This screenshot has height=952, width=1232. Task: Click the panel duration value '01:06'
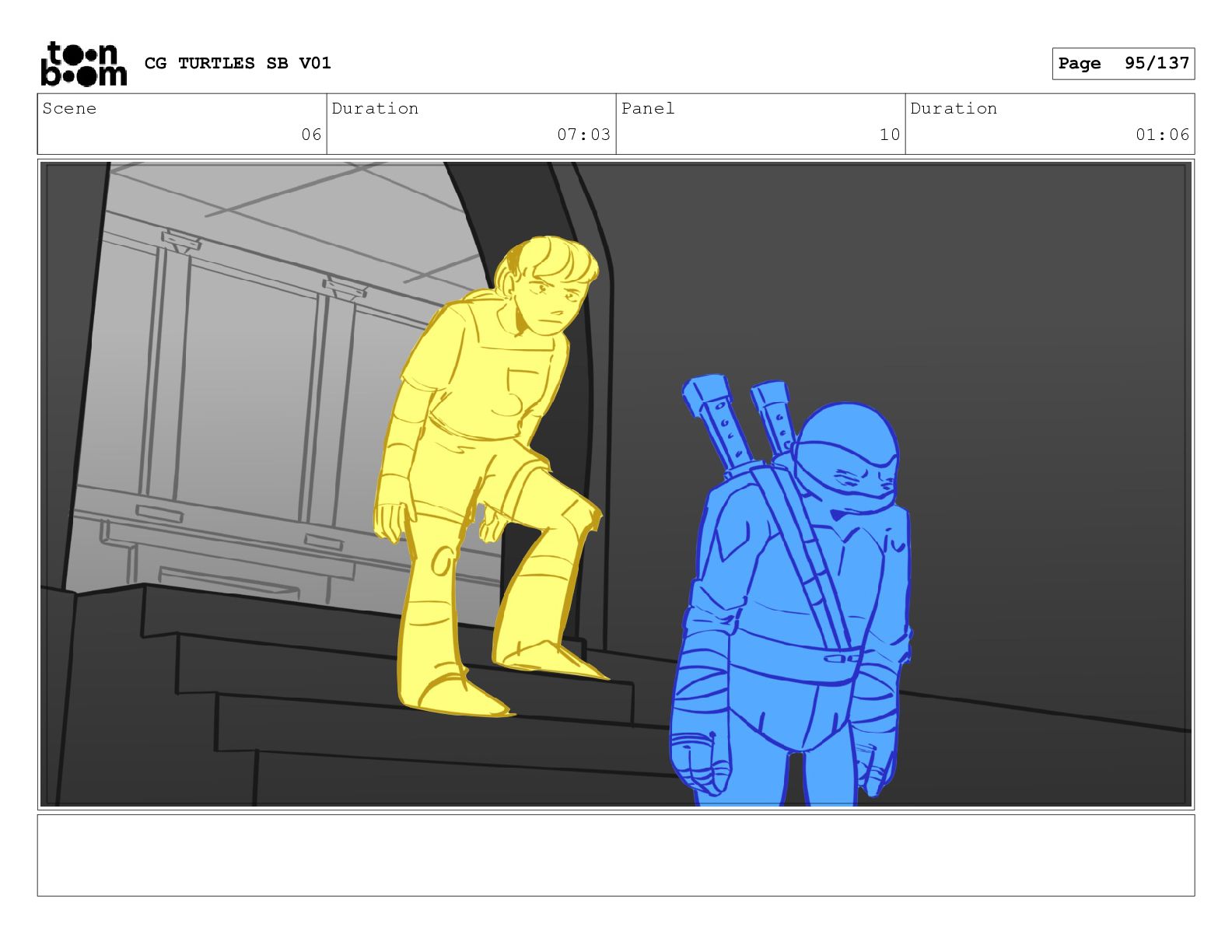click(x=1162, y=135)
